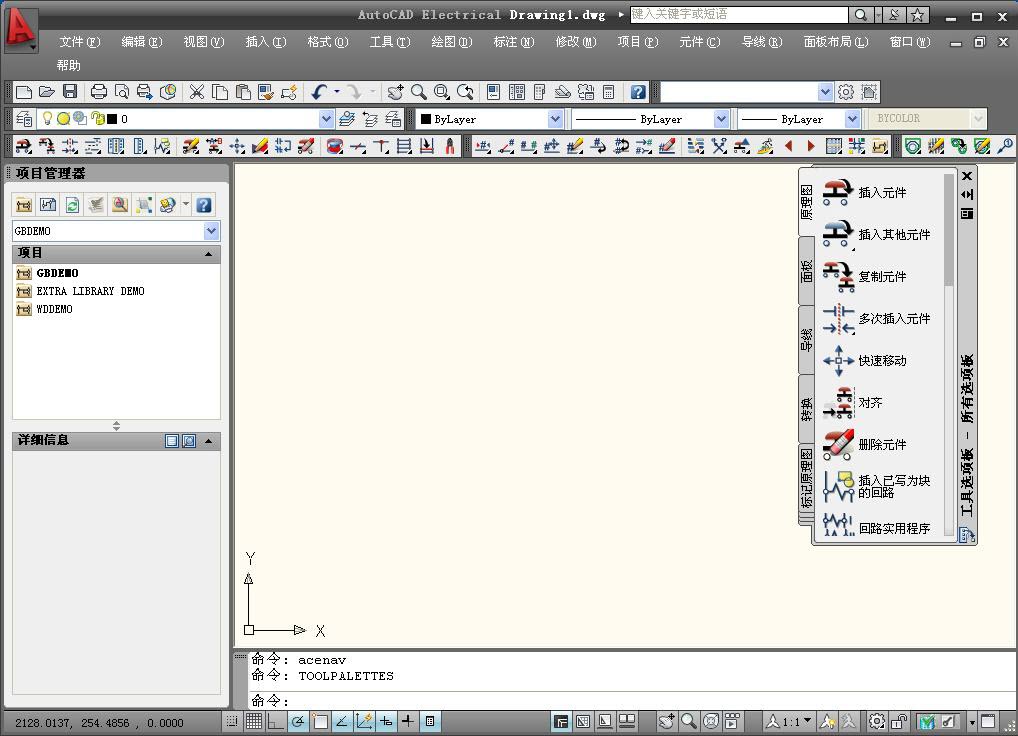The image size is (1018, 736).
Task: Collapse the 详细信息 panel section
Action: 209,441
